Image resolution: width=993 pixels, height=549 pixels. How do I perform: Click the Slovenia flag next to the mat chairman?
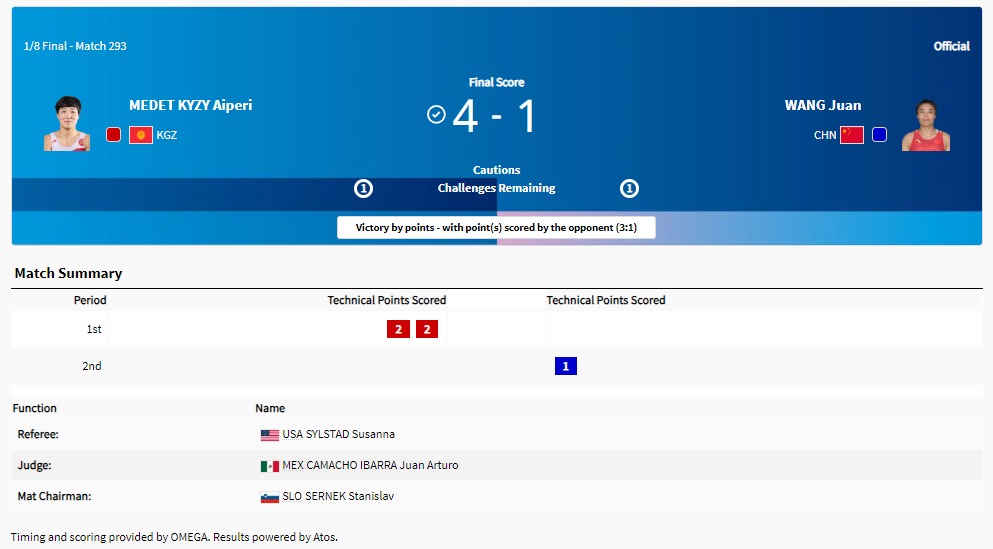(269, 497)
